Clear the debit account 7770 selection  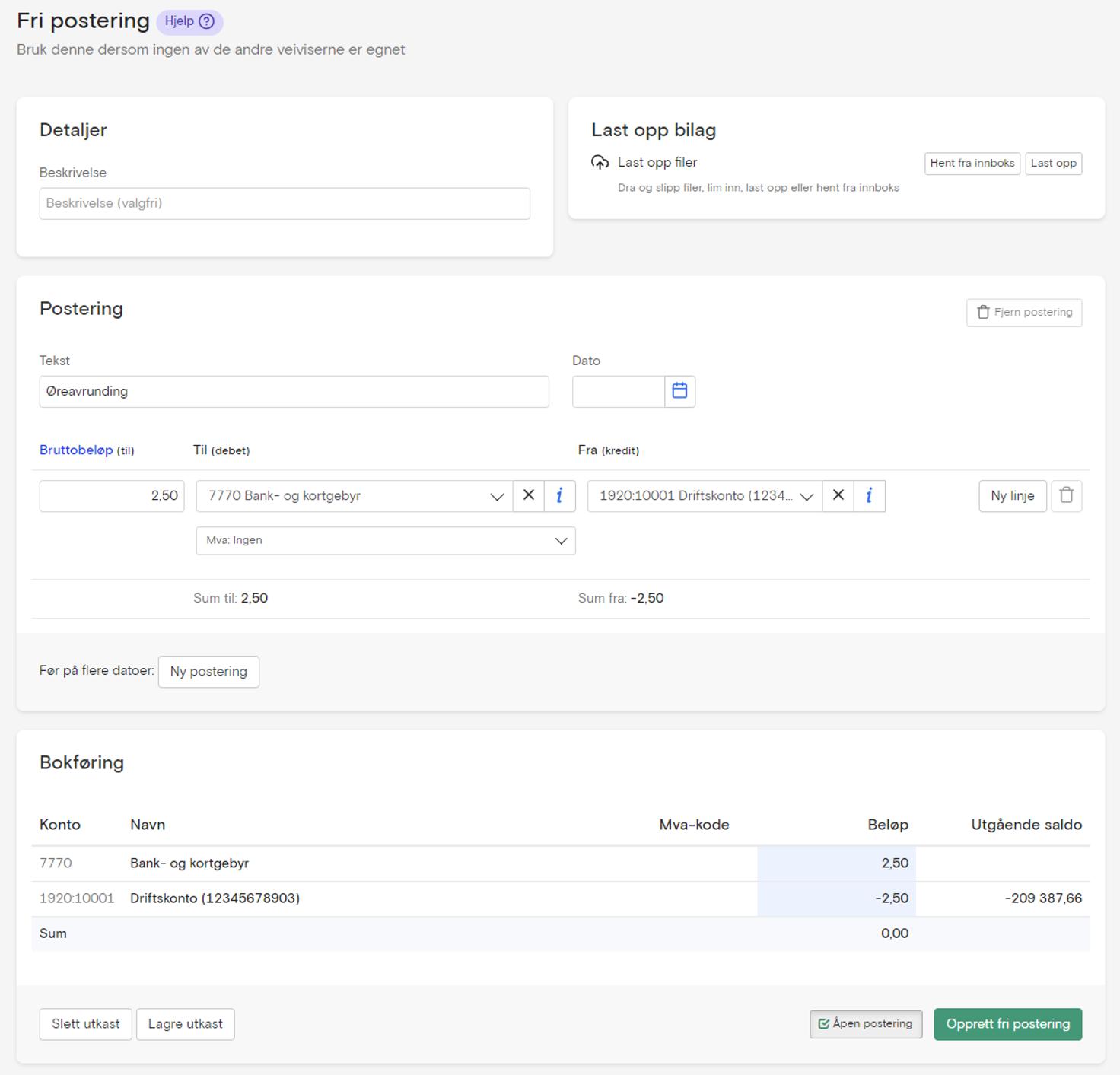coord(529,495)
